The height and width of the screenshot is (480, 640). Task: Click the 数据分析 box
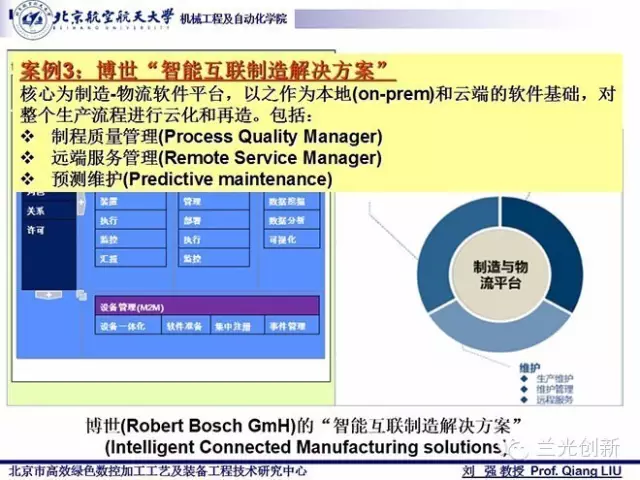(x=291, y=220)
